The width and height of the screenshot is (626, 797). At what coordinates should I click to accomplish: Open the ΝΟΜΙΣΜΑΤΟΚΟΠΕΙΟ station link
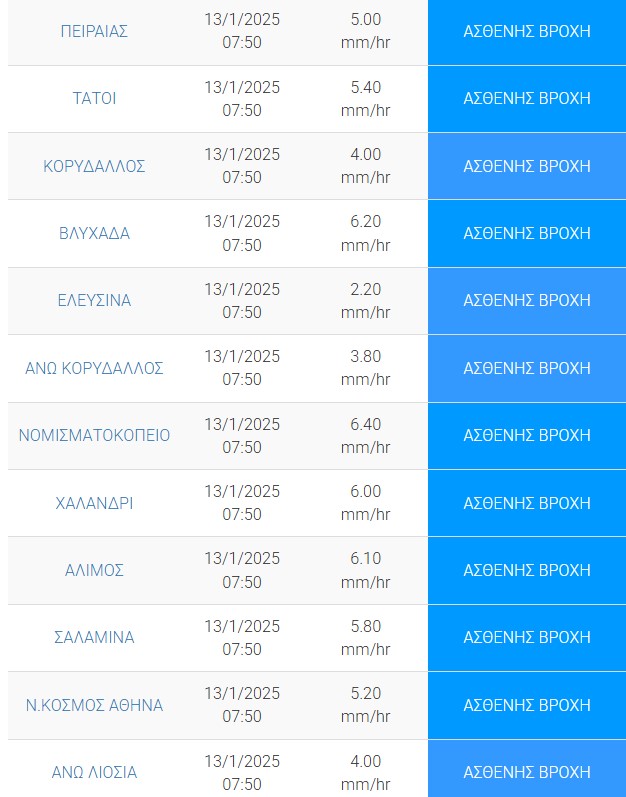click(94, 435)
